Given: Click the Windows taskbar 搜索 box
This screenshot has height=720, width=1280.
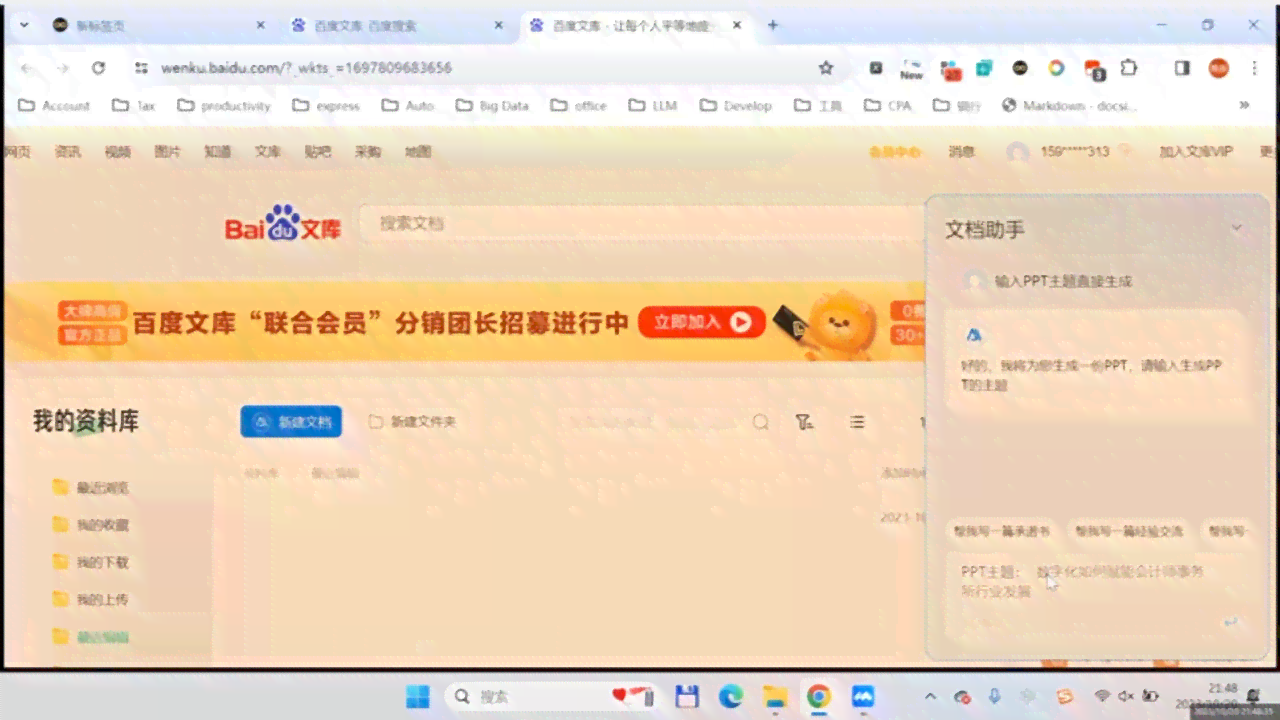Looking at the screenshot, I should [551, 696].
